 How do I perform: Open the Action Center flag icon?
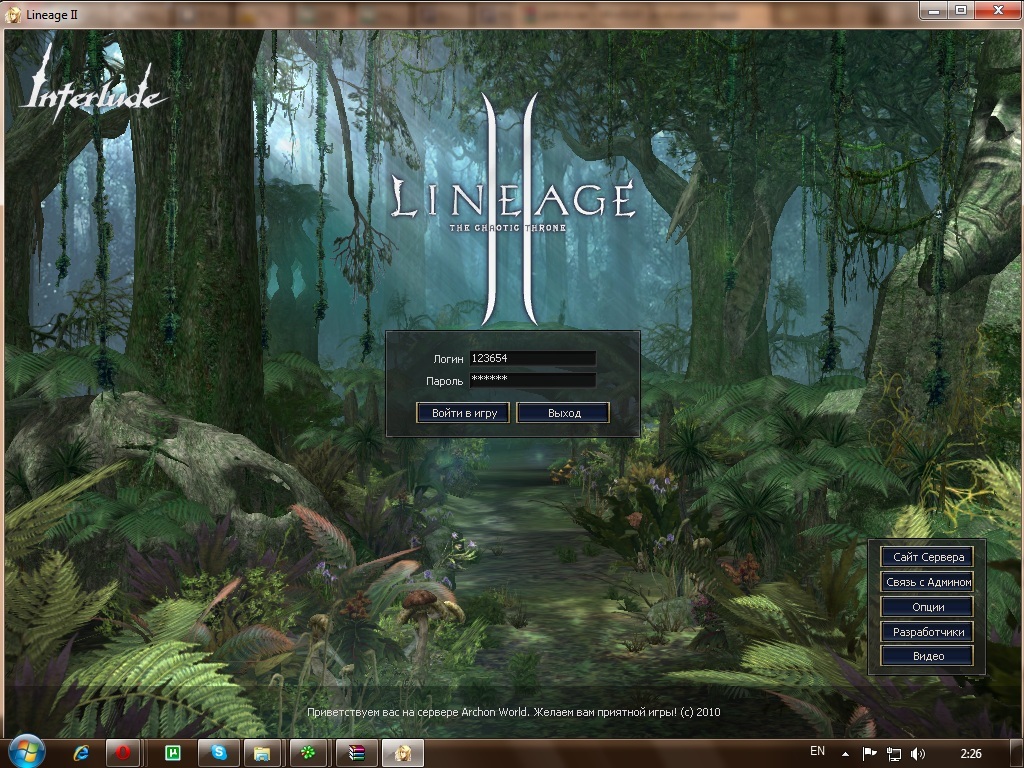coord(869,754)
